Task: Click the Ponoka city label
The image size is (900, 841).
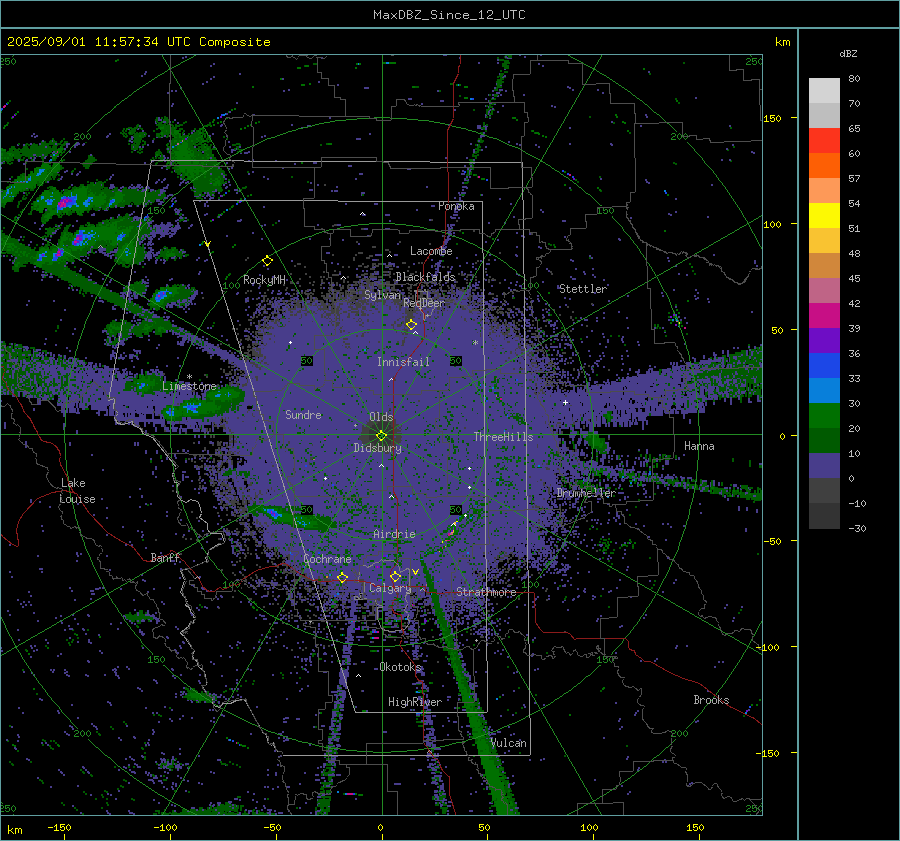Action: point(456,206)
